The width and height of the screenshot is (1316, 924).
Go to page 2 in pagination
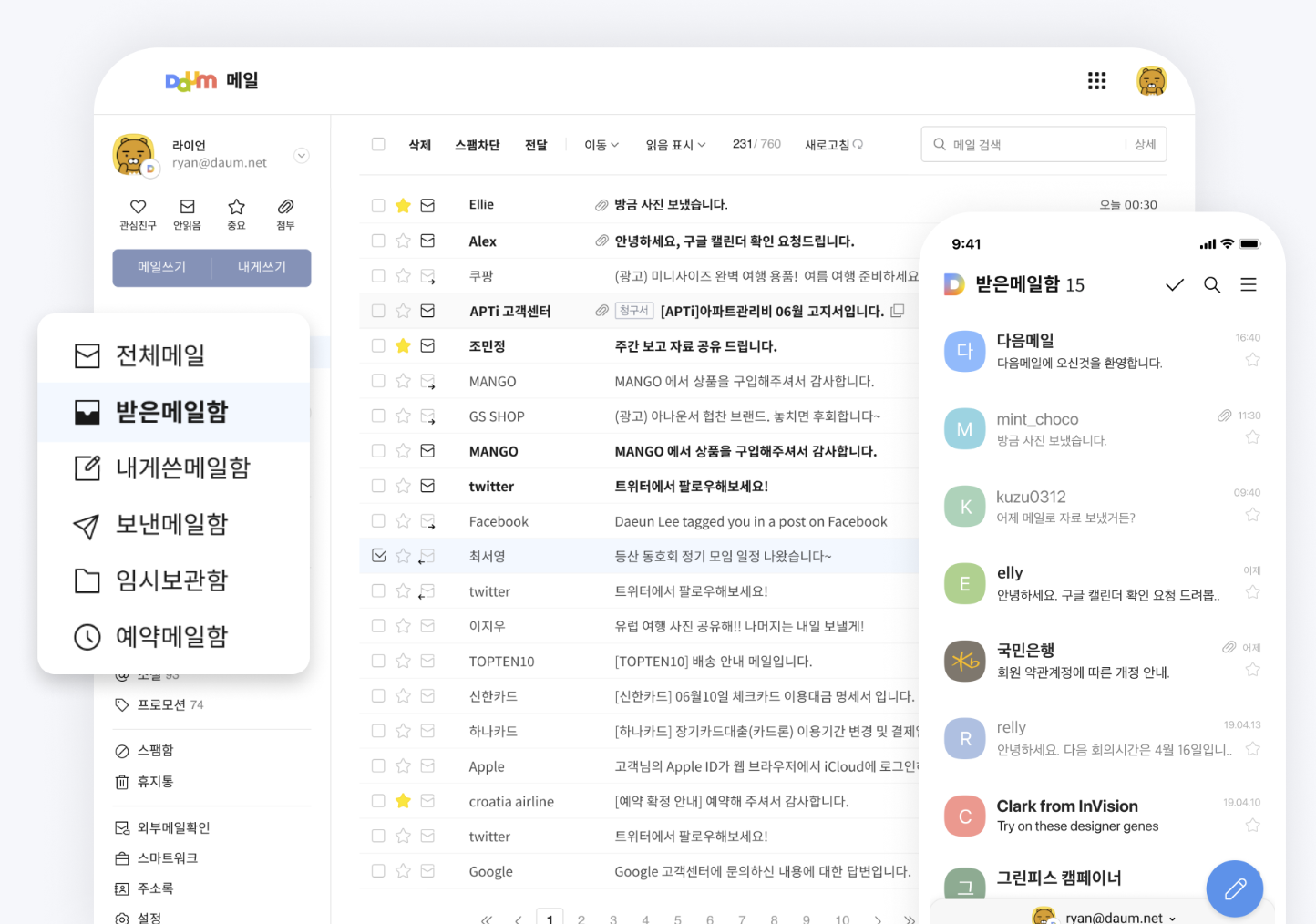(x=581, y=919)
